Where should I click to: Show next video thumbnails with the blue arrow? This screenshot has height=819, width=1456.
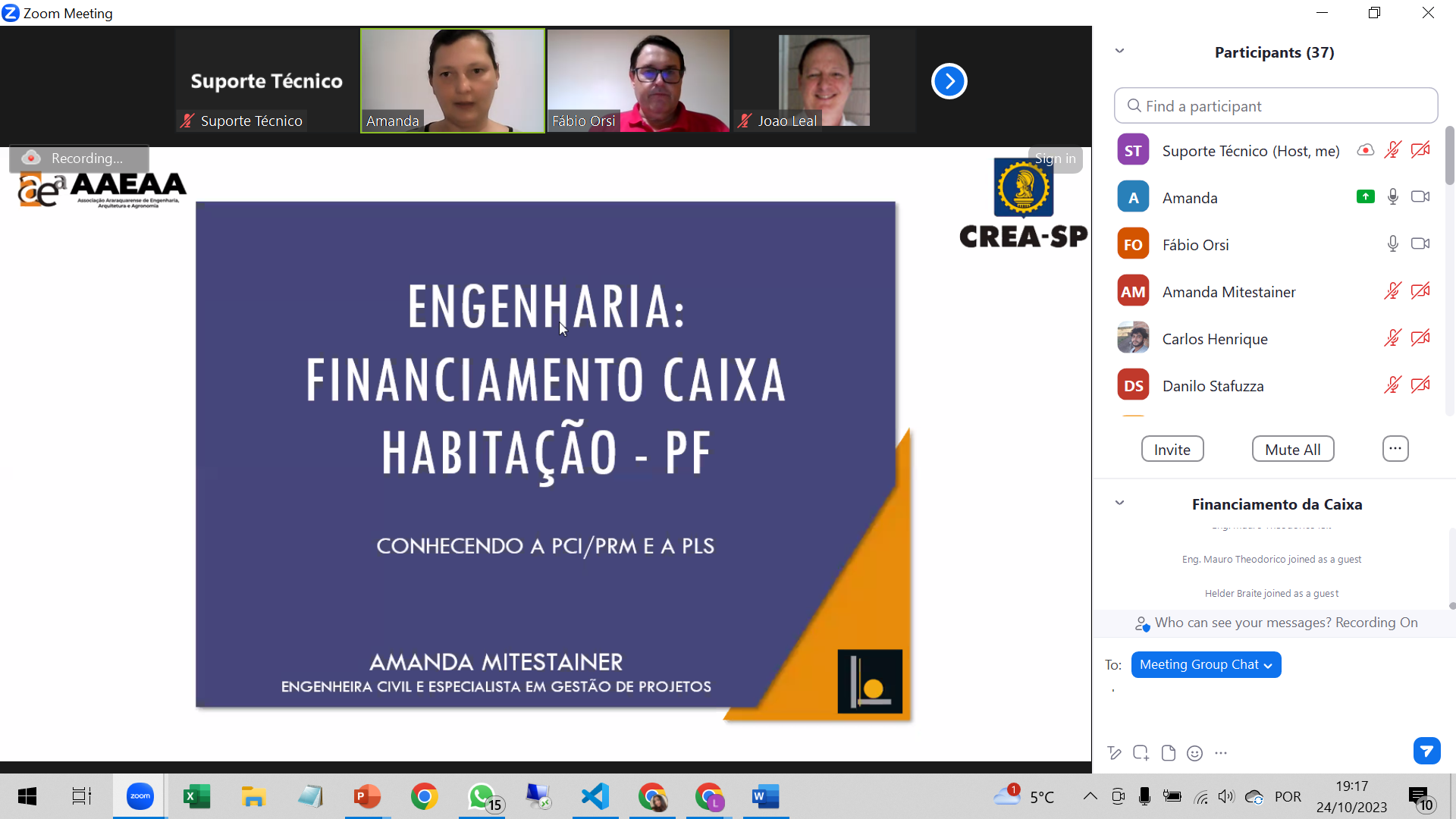[949, 81]
